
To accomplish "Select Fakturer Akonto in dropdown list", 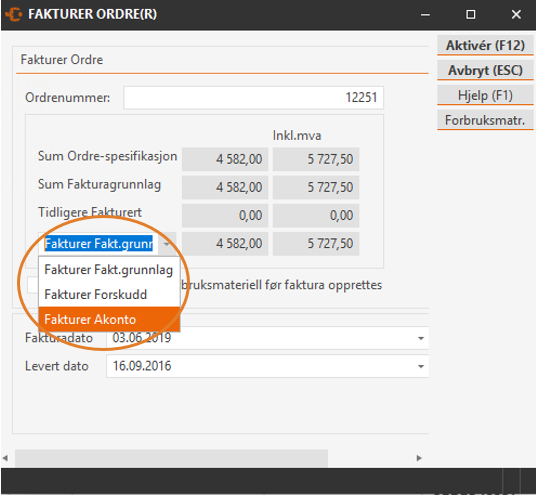I will [109, 319].
